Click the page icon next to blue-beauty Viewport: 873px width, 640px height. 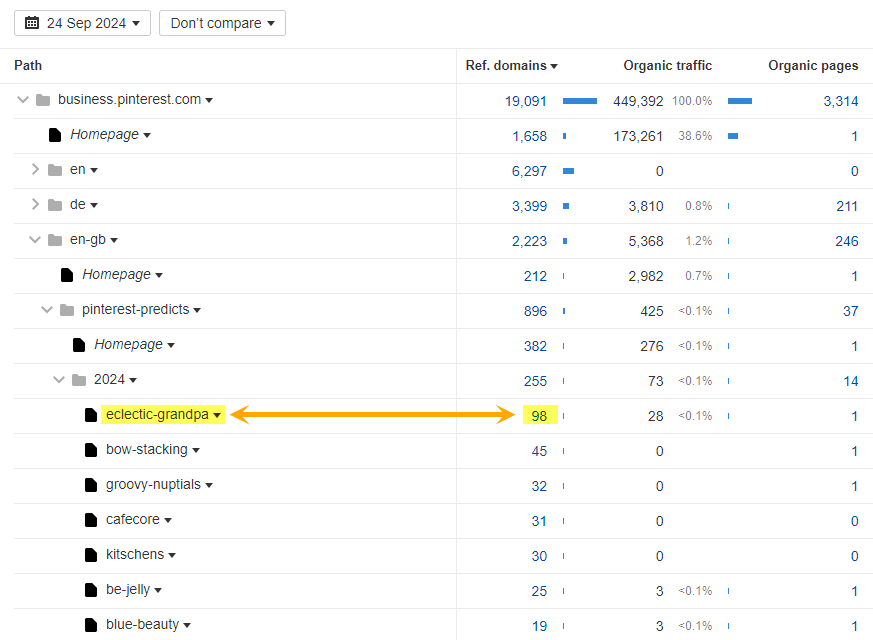click(91, 624)
